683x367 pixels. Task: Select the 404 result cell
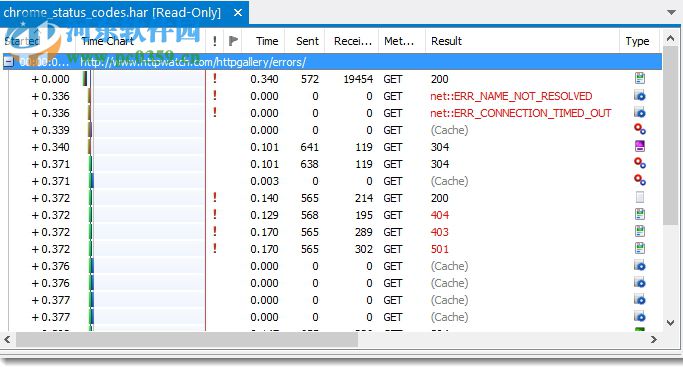click(x=440, y=215)
